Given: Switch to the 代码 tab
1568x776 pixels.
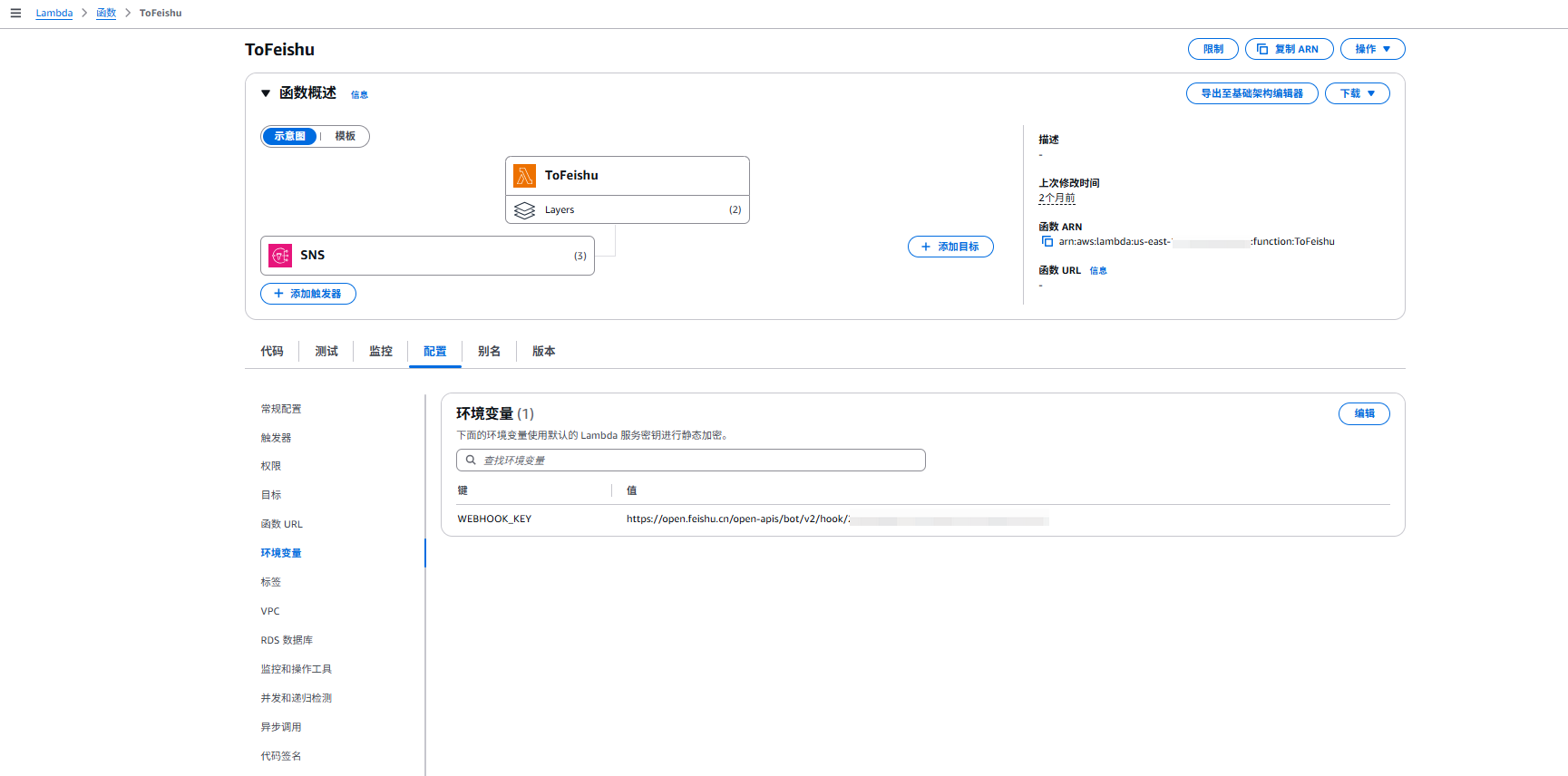Looking at the screenshot, I should pyautogui.click(x=272, y=352).
